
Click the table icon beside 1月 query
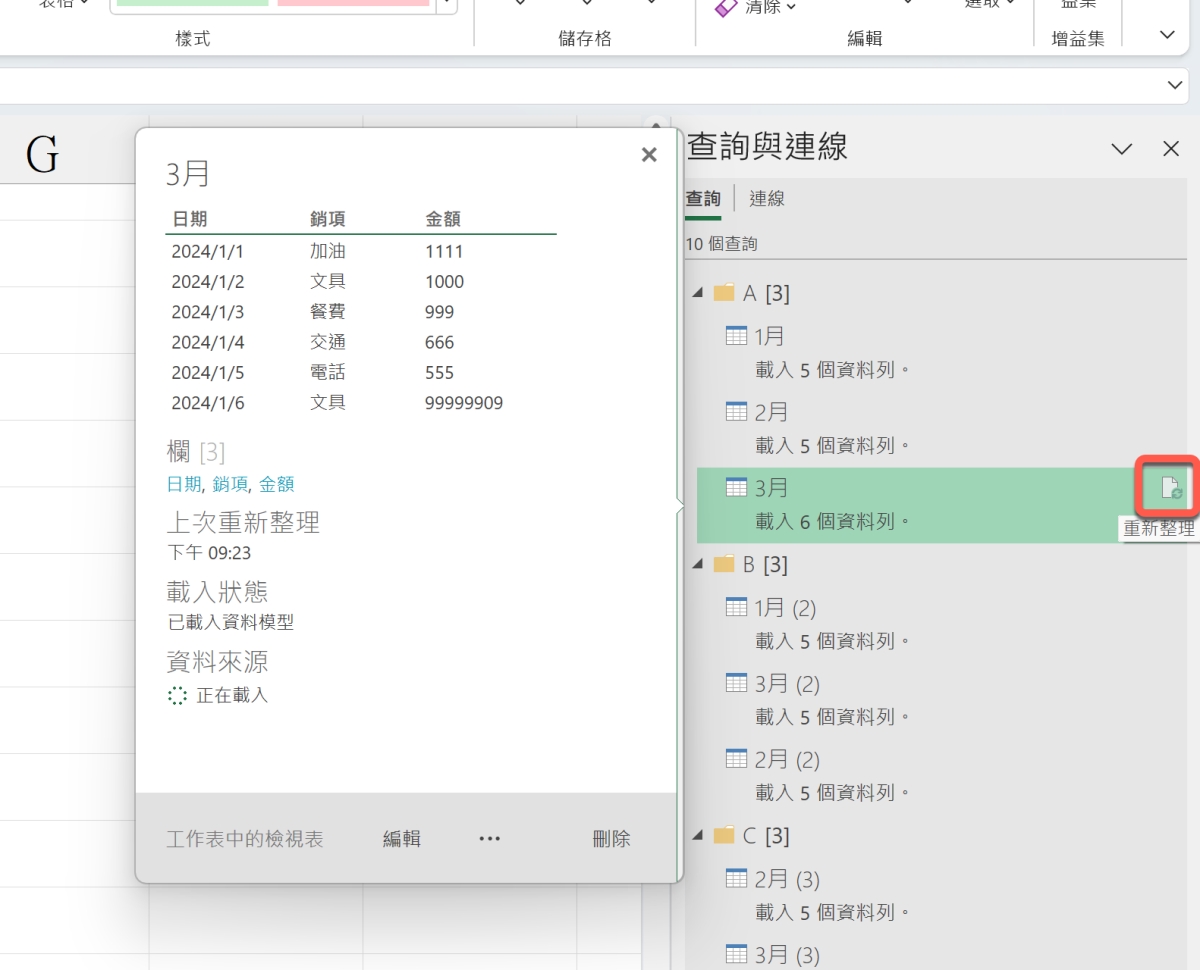pos(736,336)
